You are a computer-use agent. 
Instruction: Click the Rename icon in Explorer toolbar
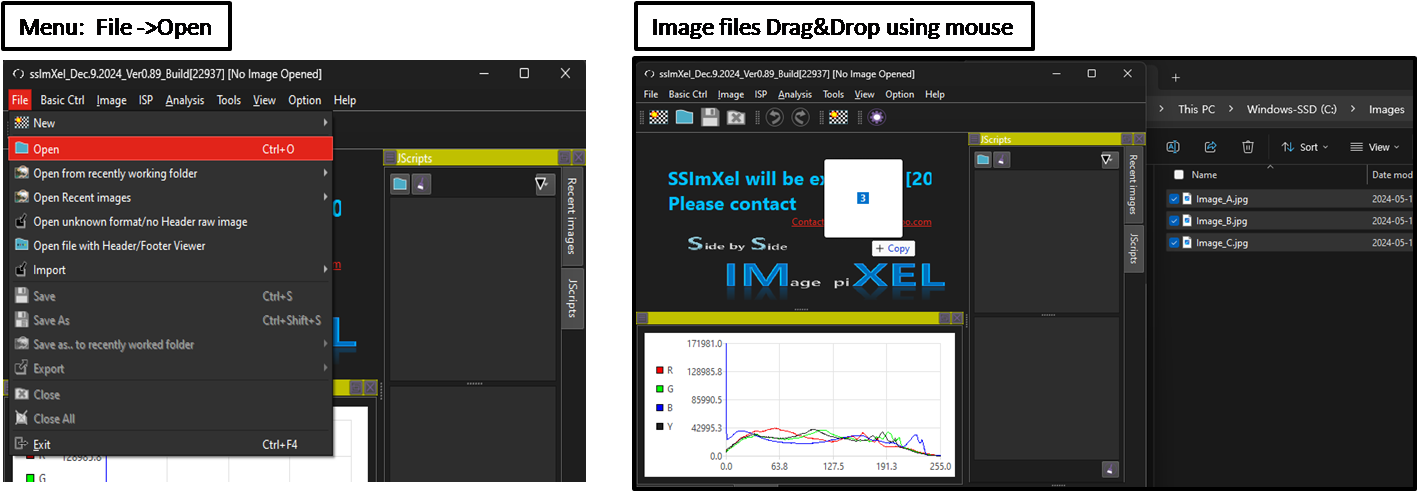pyautogui.click(x=1174, y=147)
